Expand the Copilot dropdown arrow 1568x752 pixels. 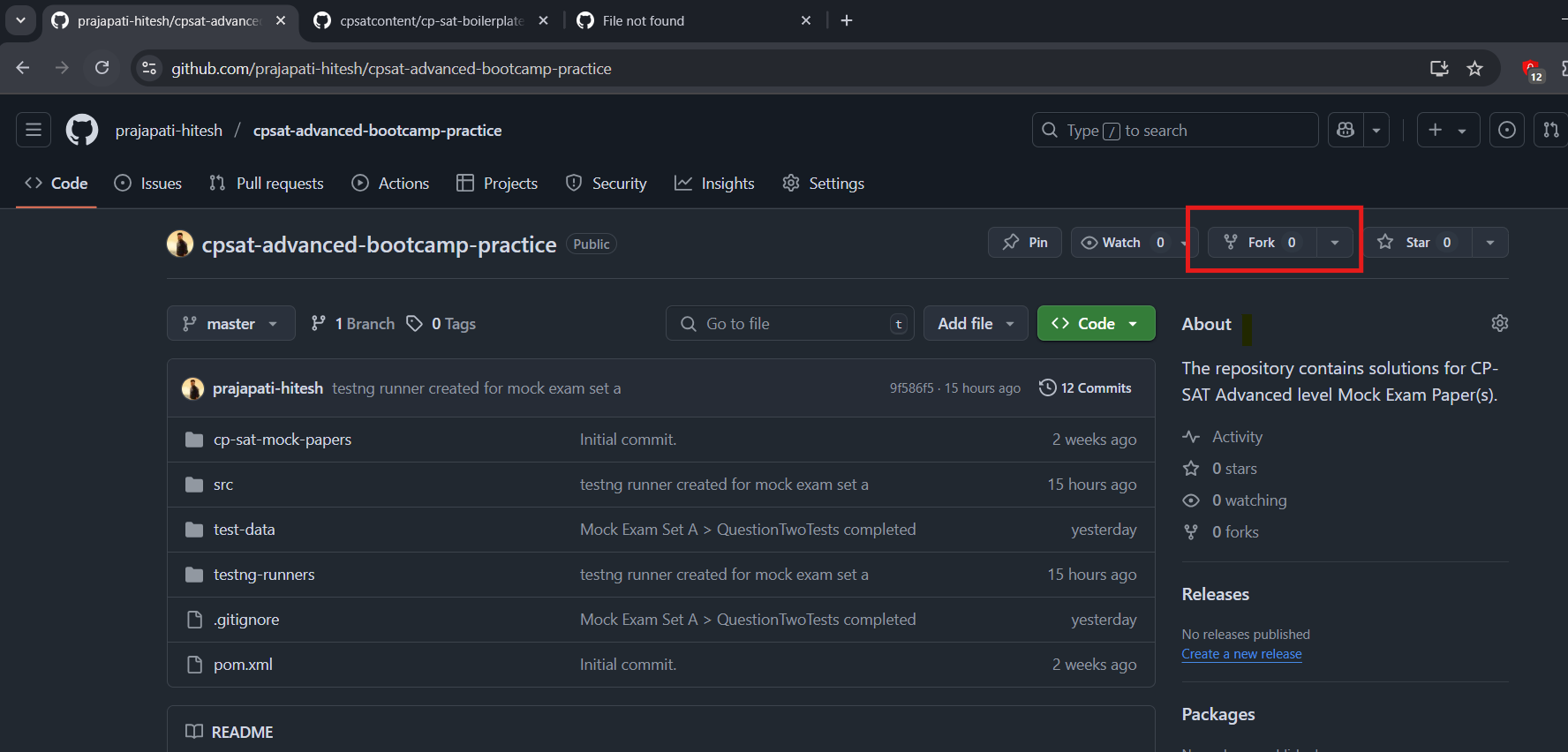[x=1376, y=131]
